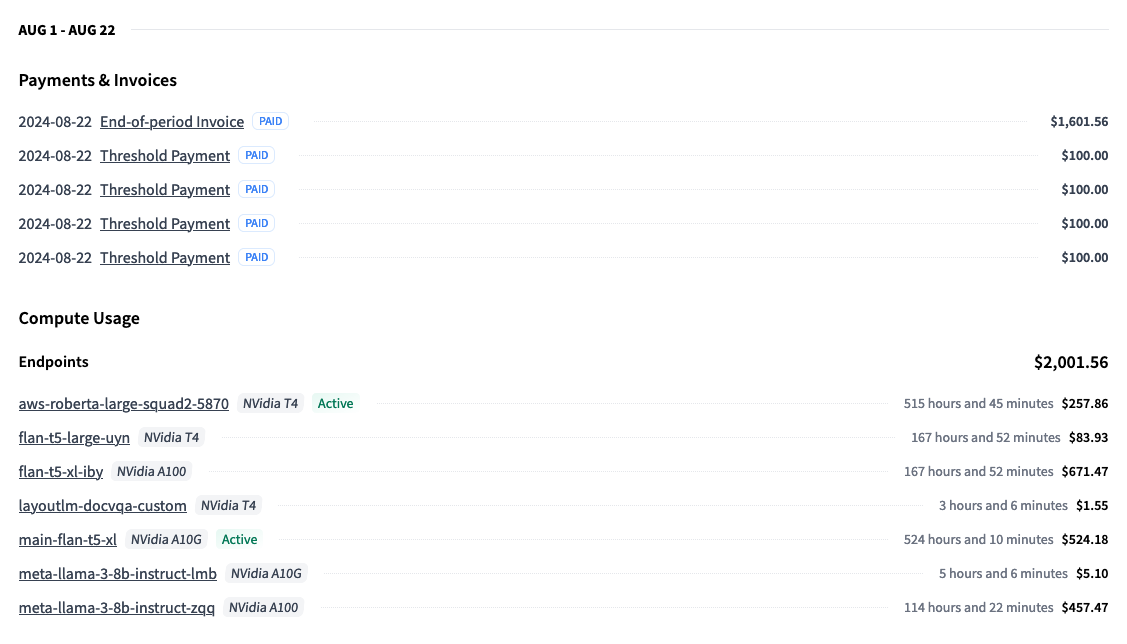Click the $2,001.56 Endpoints total
The image size is (1127, 644).
[1071, 362]
